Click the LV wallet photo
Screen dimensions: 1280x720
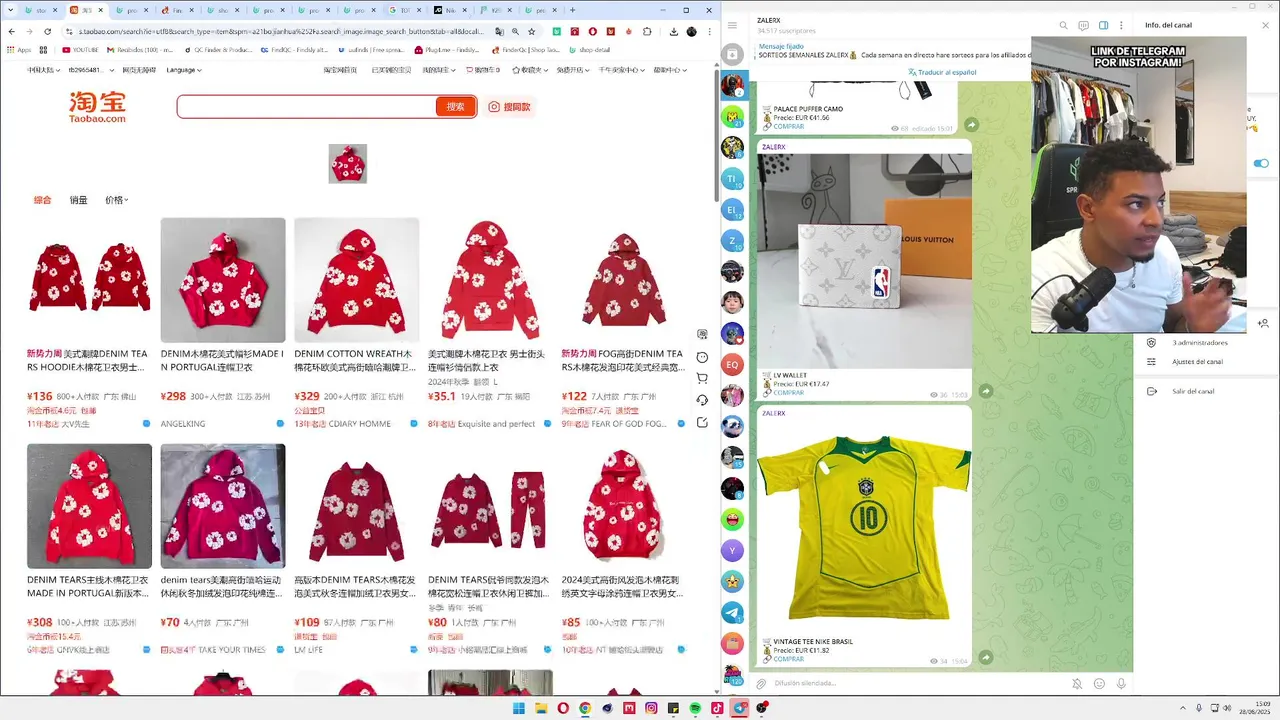point(864,261)
